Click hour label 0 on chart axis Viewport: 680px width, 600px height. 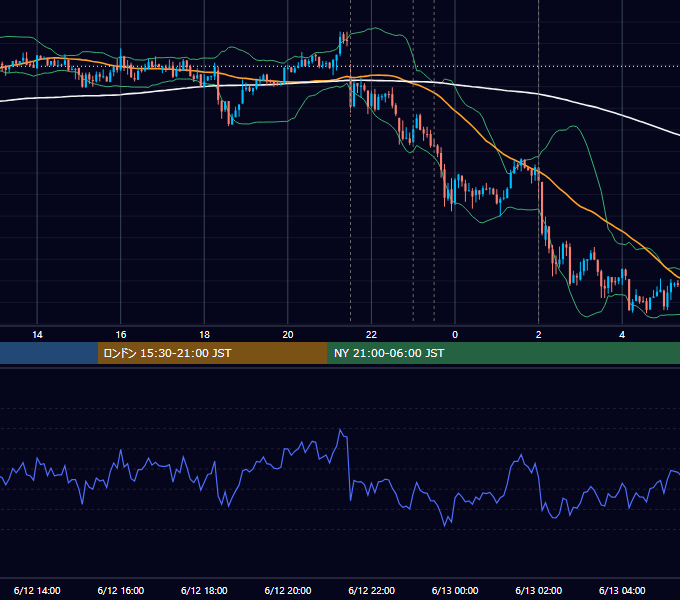point(455,335)
